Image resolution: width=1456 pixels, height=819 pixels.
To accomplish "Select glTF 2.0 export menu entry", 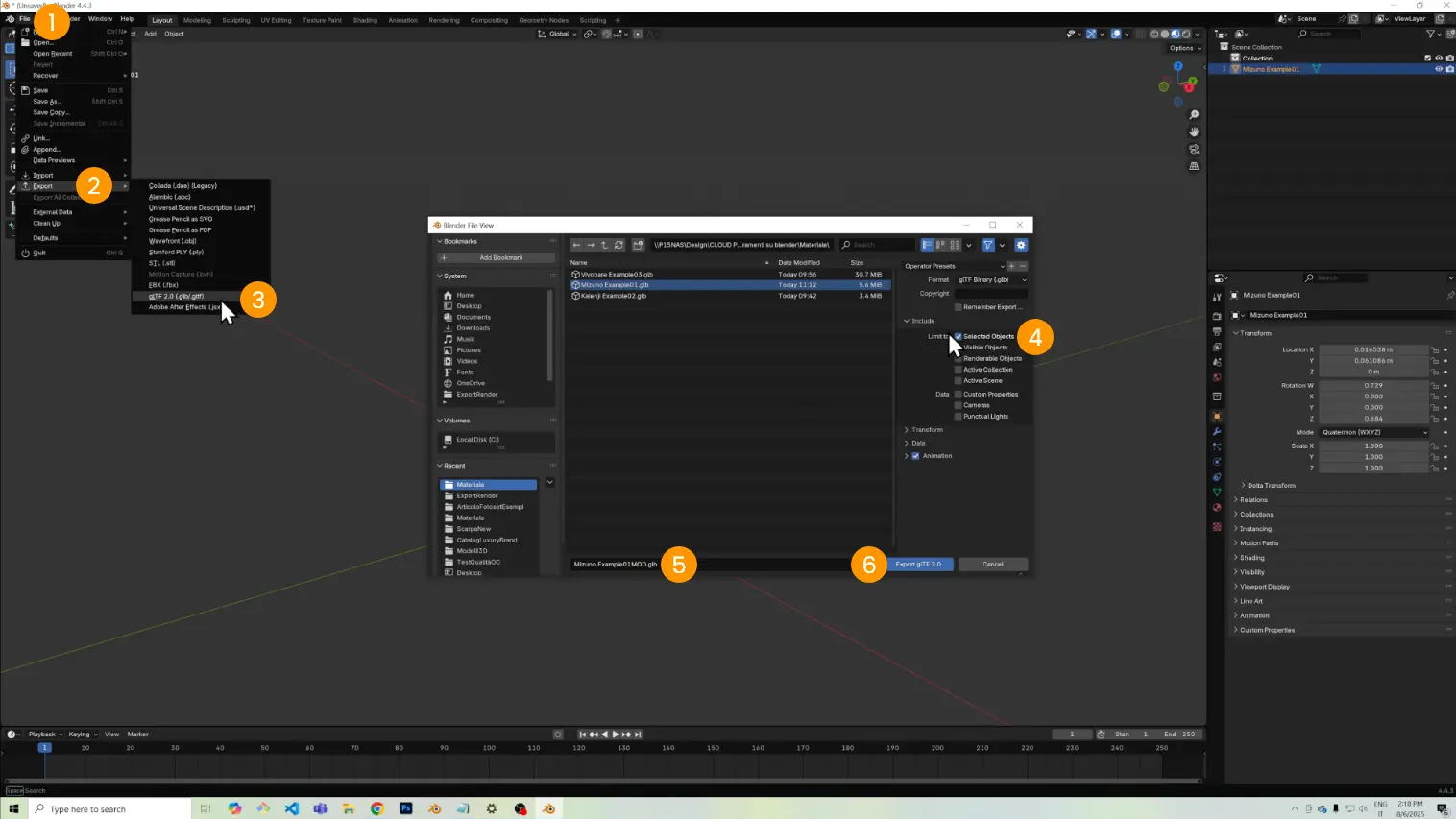I will coord(176,296).
